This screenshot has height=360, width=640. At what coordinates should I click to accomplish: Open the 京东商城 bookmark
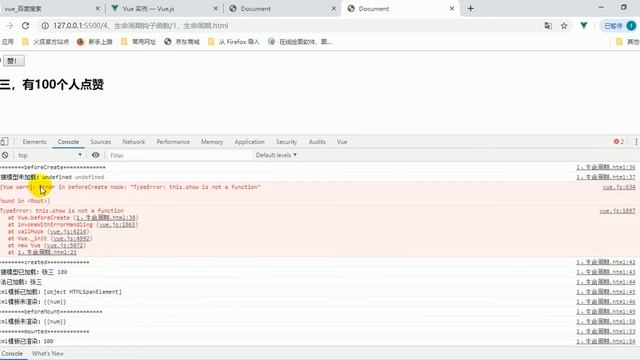(182, 42)
